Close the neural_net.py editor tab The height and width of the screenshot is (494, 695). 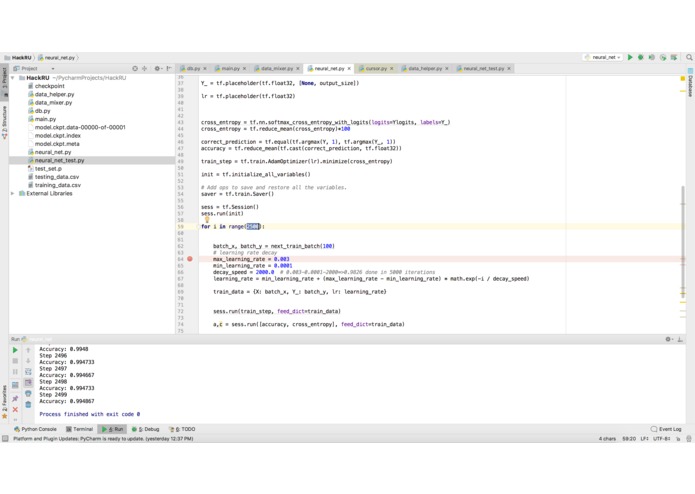[349, 69]
